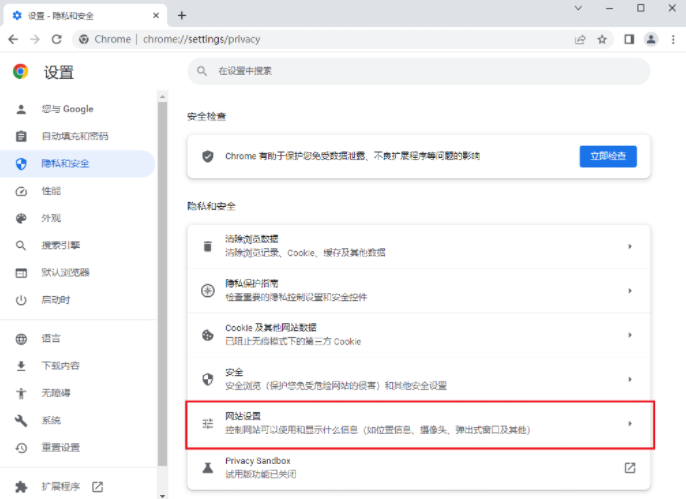This screenshot has width=686, height=499.
Task: Expand 隐私保护指南 with its arrow
Action: point(630,290)
